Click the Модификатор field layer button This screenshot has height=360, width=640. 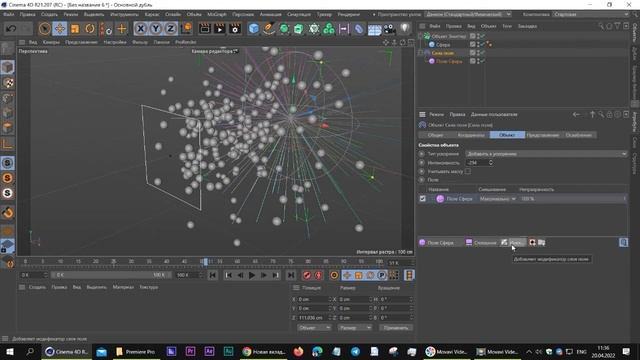[x=513, y=242]
